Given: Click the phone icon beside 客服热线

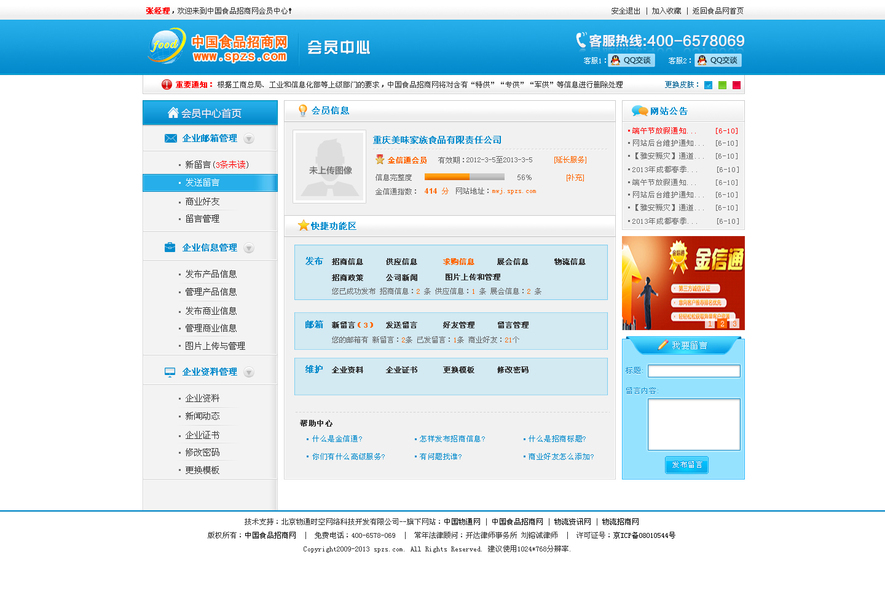Looking at the screenshot, I should [x=581, y=40].
